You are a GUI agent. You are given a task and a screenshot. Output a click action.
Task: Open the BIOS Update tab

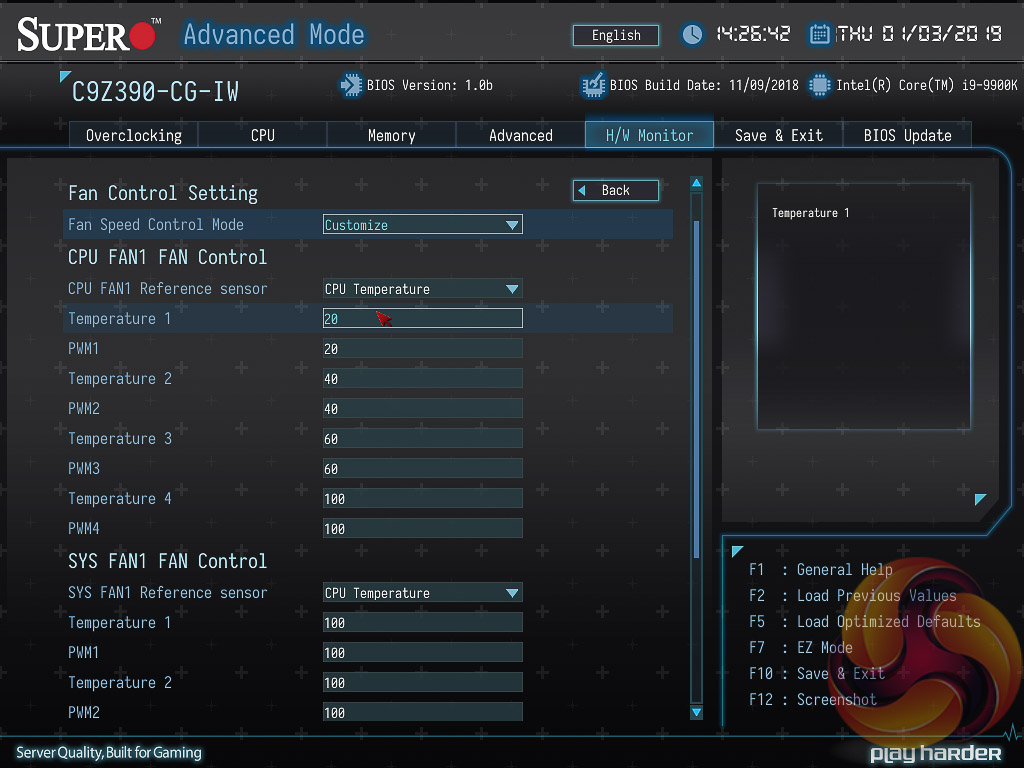[x=907, y=135]
